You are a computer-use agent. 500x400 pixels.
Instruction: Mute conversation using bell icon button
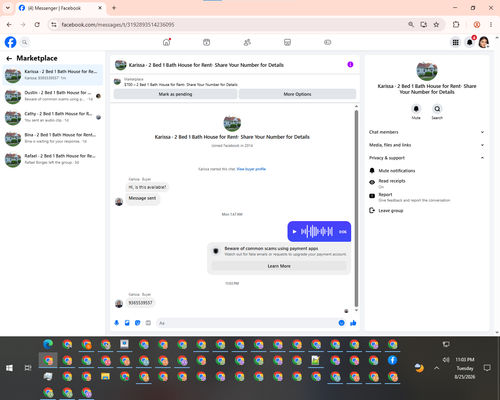416,109
